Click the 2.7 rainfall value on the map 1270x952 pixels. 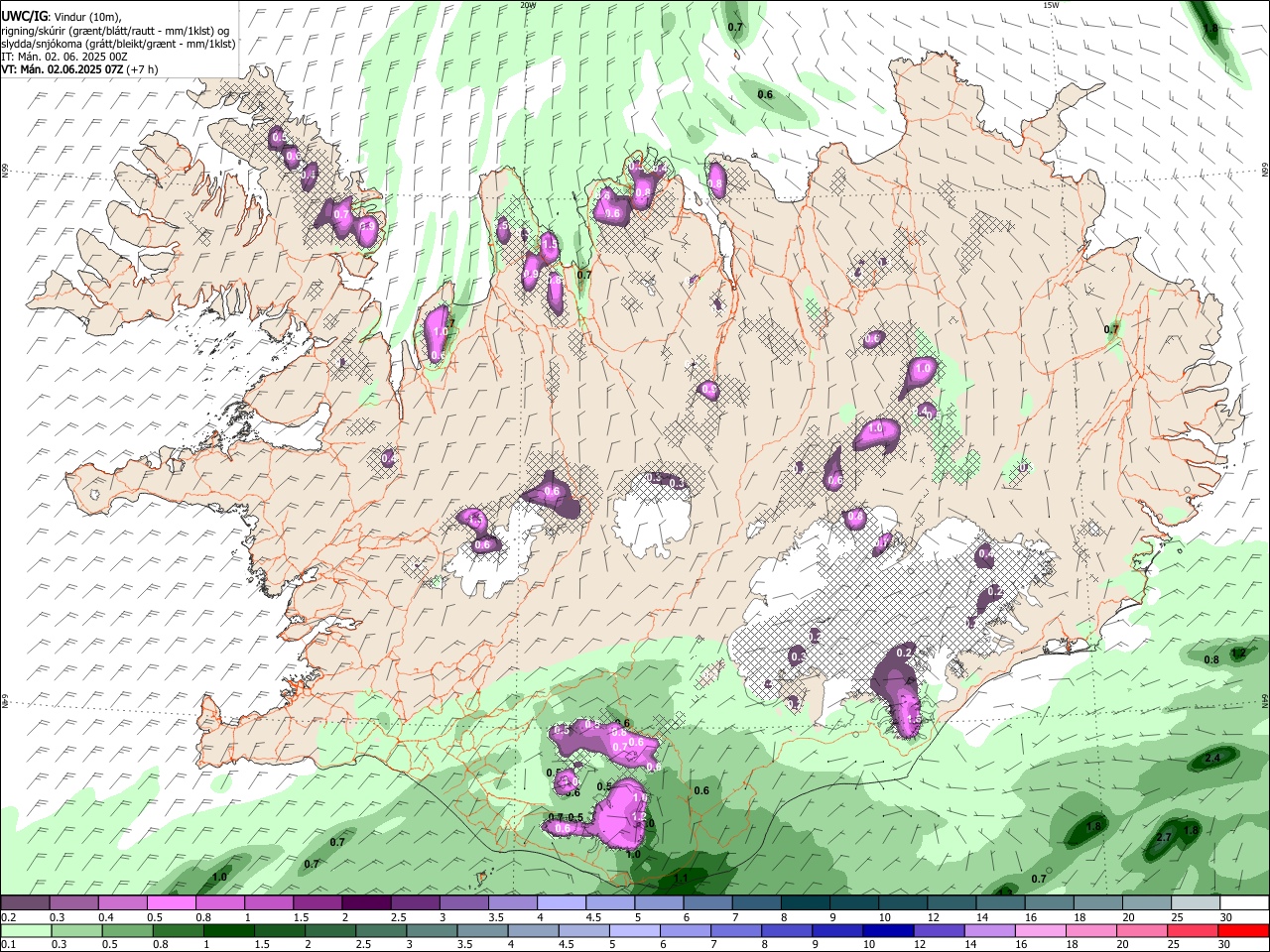point(1166,838)
